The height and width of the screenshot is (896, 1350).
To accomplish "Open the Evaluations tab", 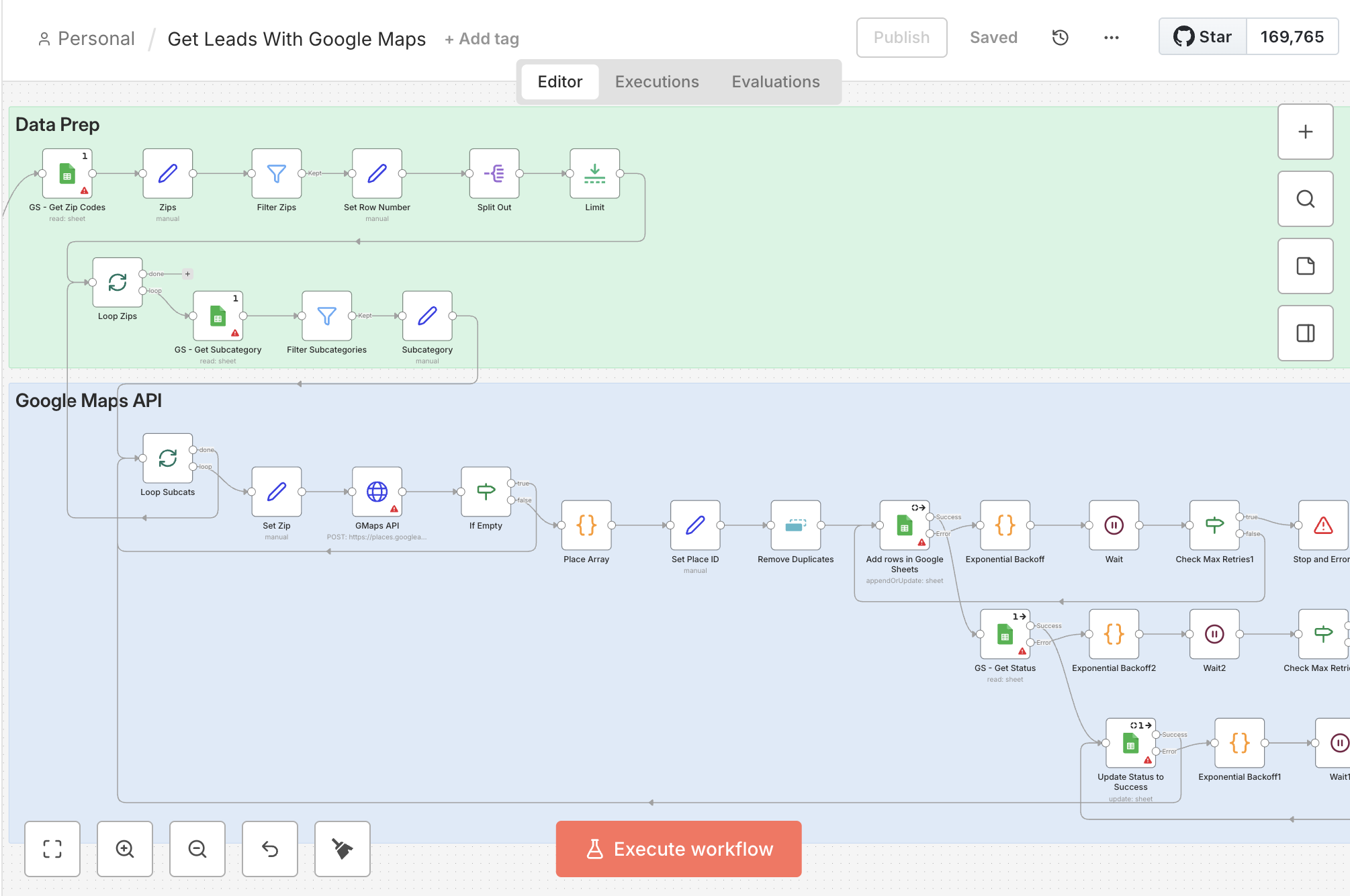I will coord(775,82).
